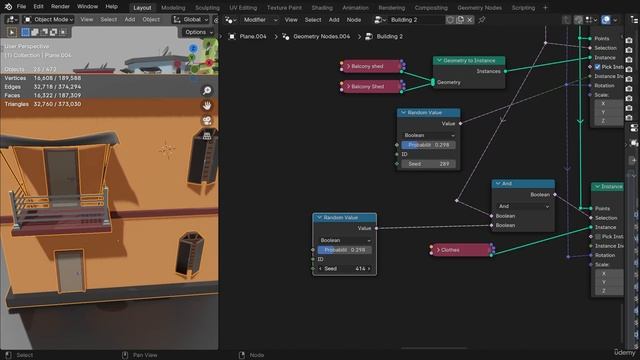Click duplicate node group icon
Viewport: 640px width, 360px height.
click(x=460, y=20)
